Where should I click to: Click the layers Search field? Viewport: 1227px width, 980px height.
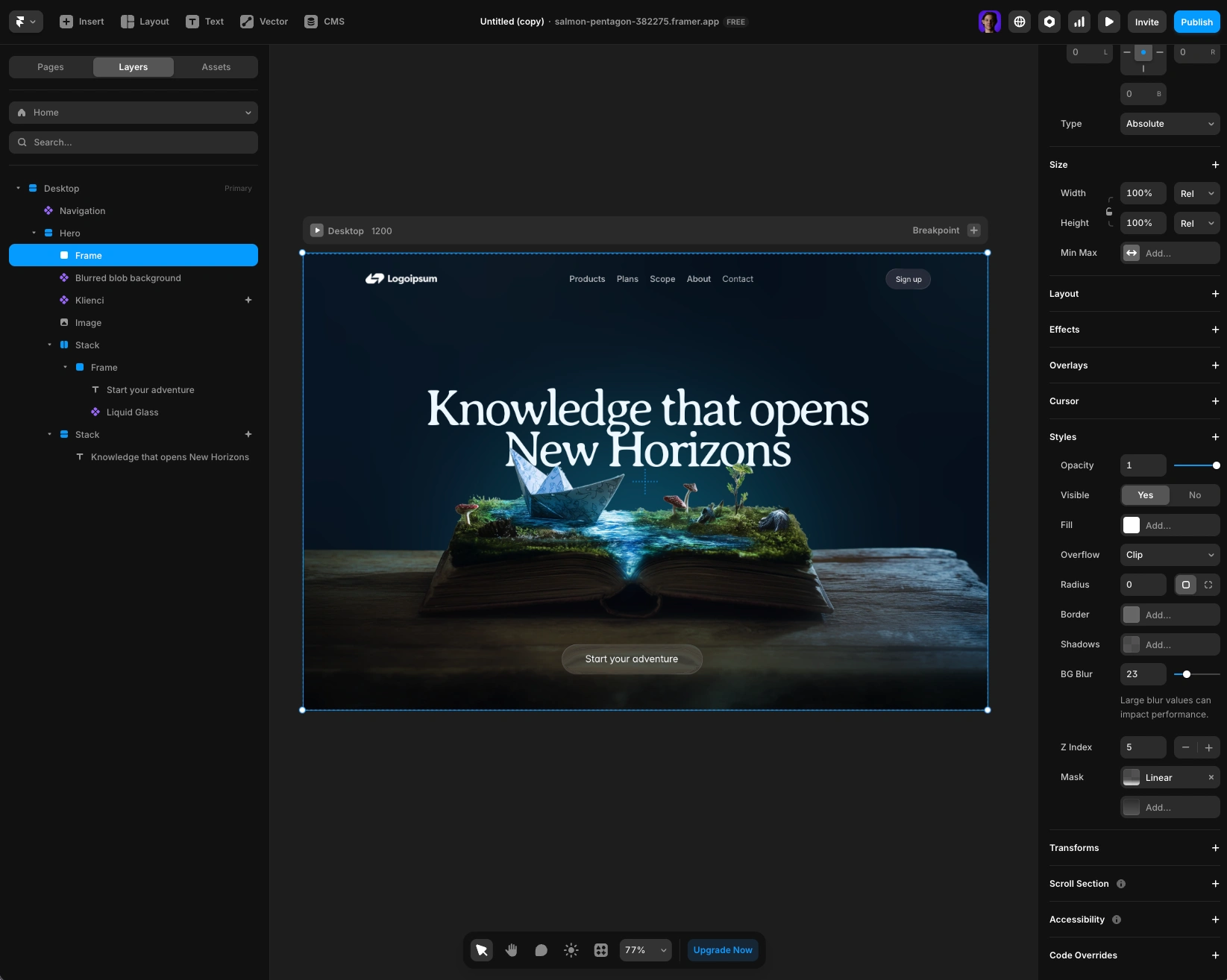tap(134, 142)
